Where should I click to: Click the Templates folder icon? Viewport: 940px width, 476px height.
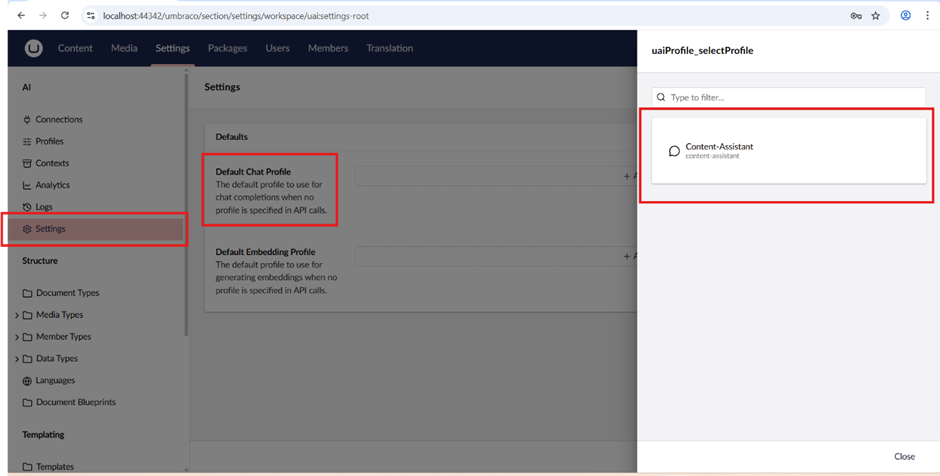click(27, 466)
